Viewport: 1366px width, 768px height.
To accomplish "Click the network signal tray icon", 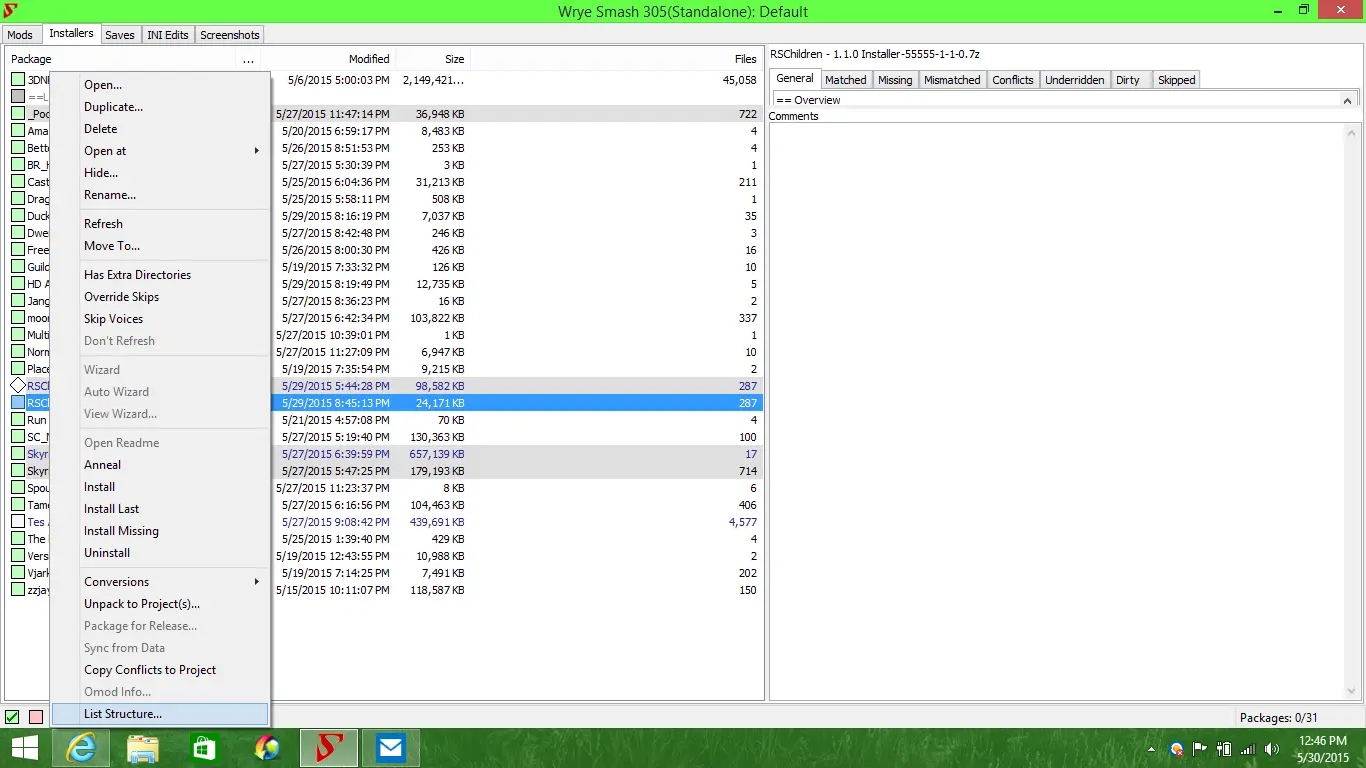I will (1249, 748).
